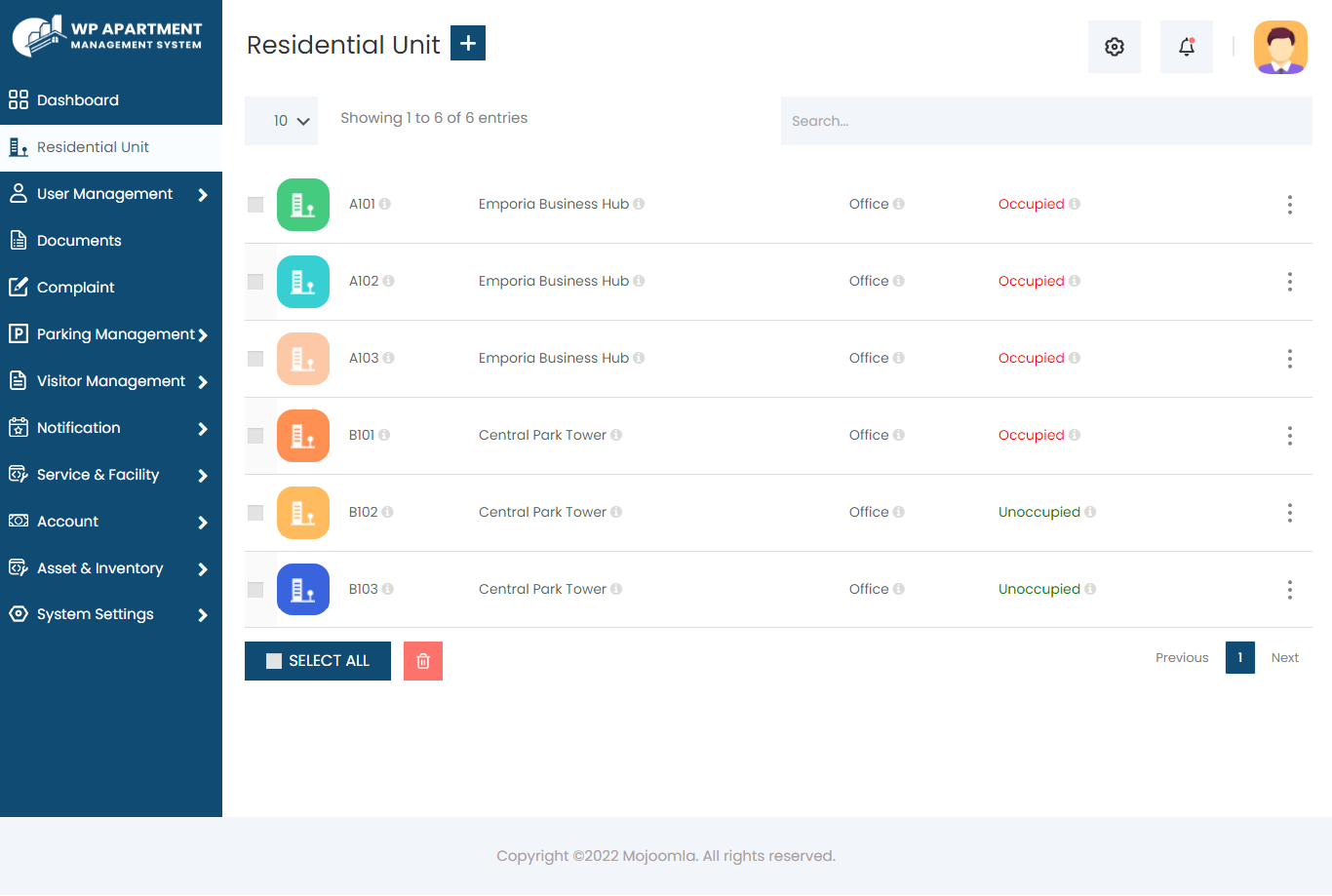Go to Dashboard in the sidebar
This screenshot has width=1332, height=896.
click(x=111, y=100)
